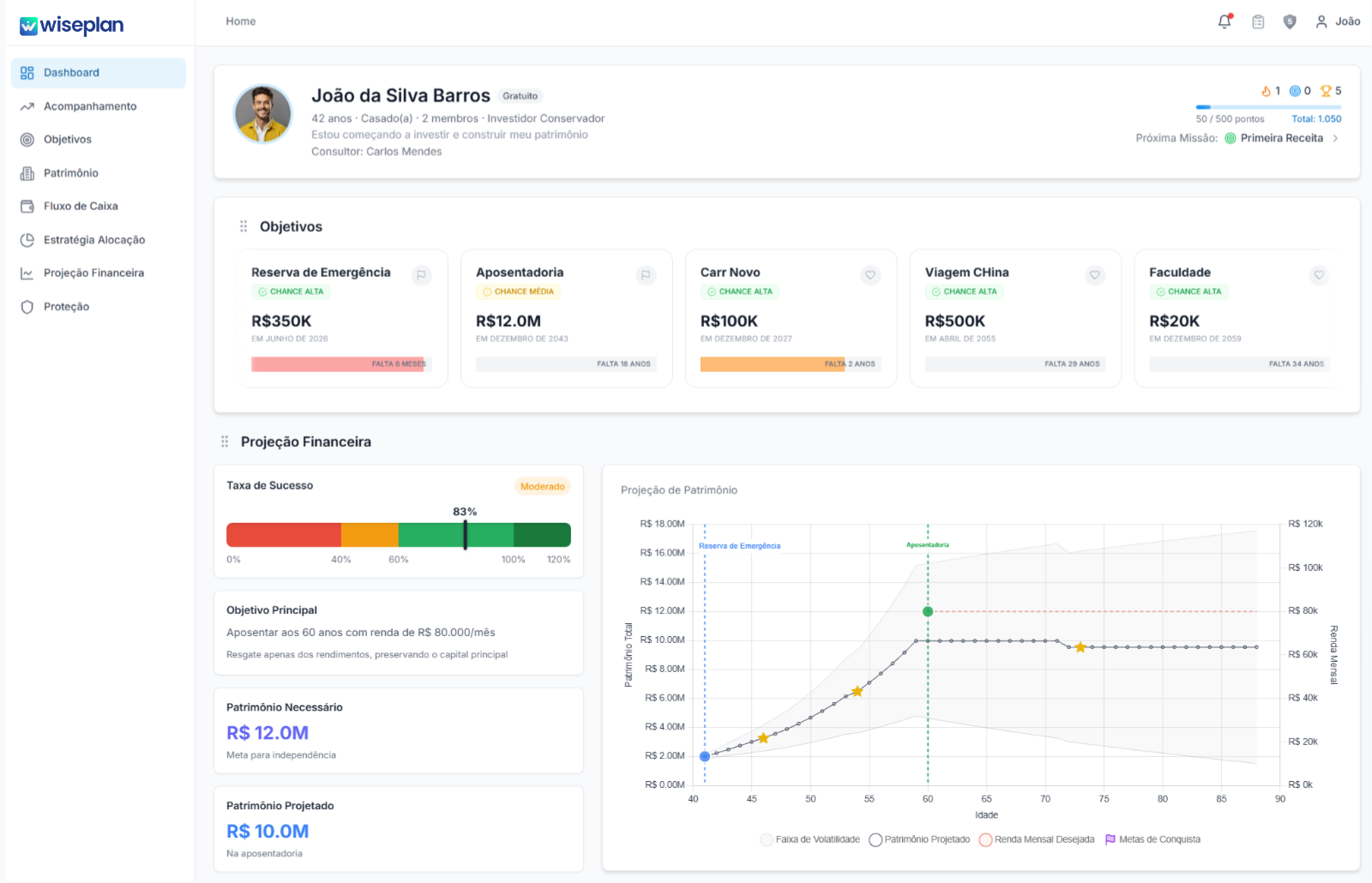Click the R$ 12.0M Patrimônio Necessário value
This screenshot has height=883, width=1372.
tap(268, 733)
